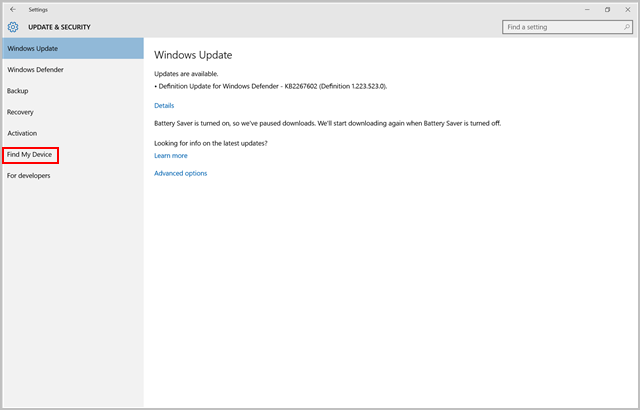Close the Settings window
The height and width of the screenshot is (410, 640).
tap(628, 9)
